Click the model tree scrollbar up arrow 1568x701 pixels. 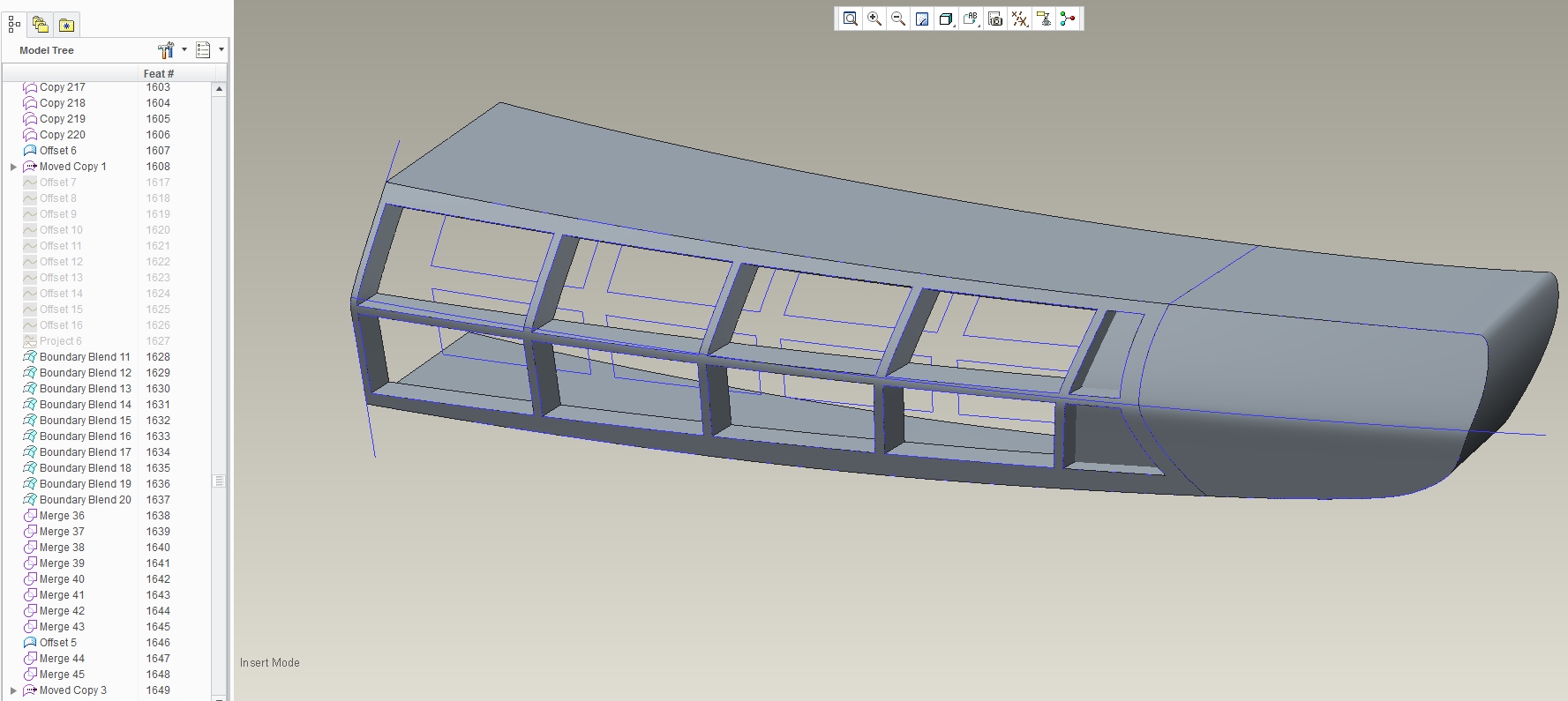pyautogui.click(x=219, y=89)
